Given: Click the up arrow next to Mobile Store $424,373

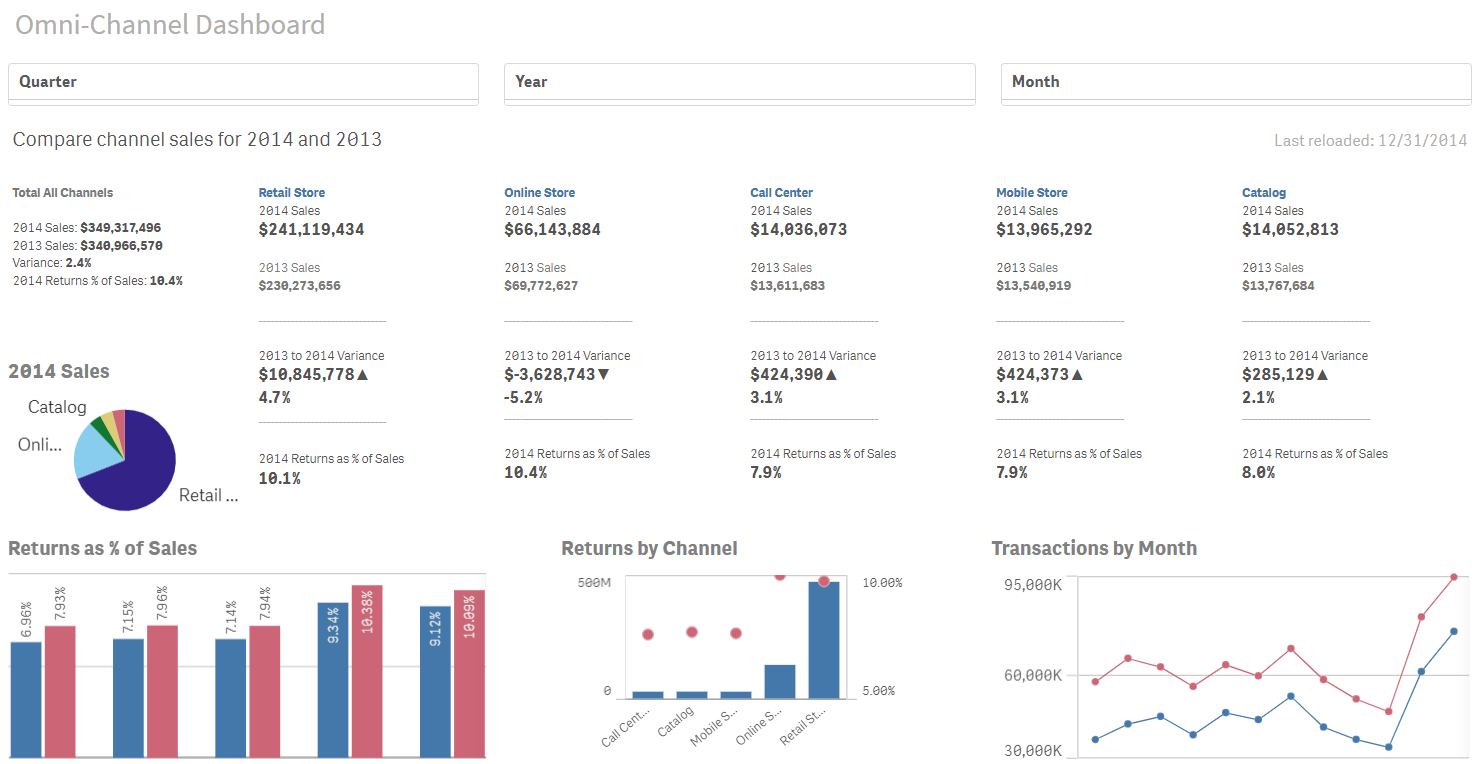Looking at the screenshot, I should click(x=1077, y=375).
